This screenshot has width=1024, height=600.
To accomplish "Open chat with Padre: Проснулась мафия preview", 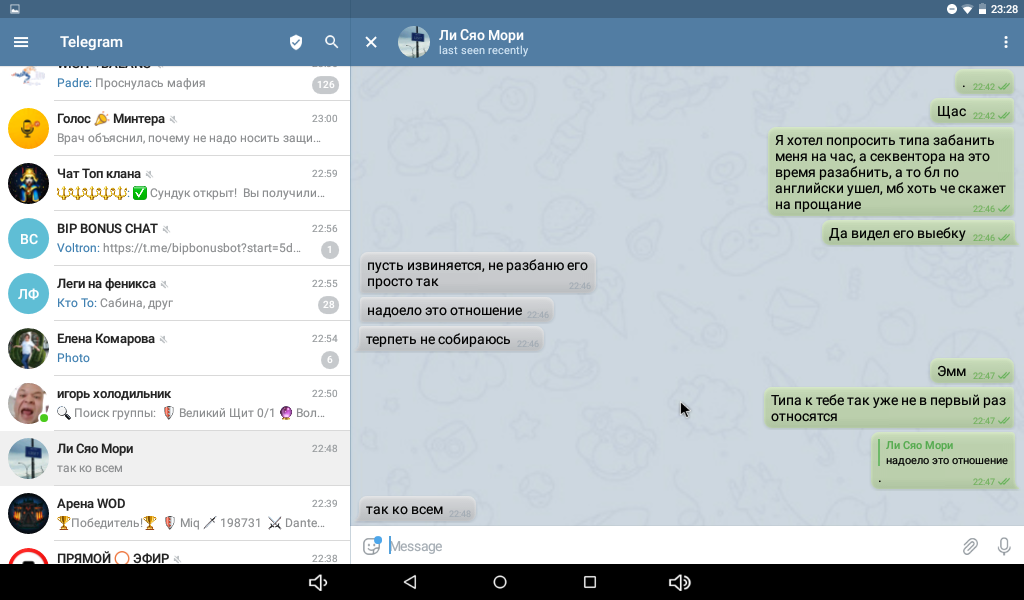I will (x=175, y=83).
